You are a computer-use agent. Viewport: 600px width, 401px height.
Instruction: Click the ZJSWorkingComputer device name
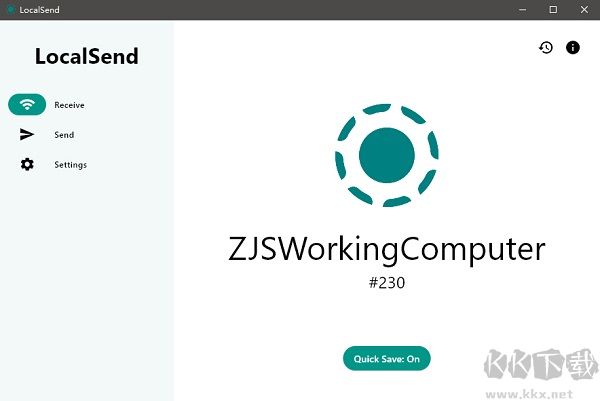(x=386, y=249)
